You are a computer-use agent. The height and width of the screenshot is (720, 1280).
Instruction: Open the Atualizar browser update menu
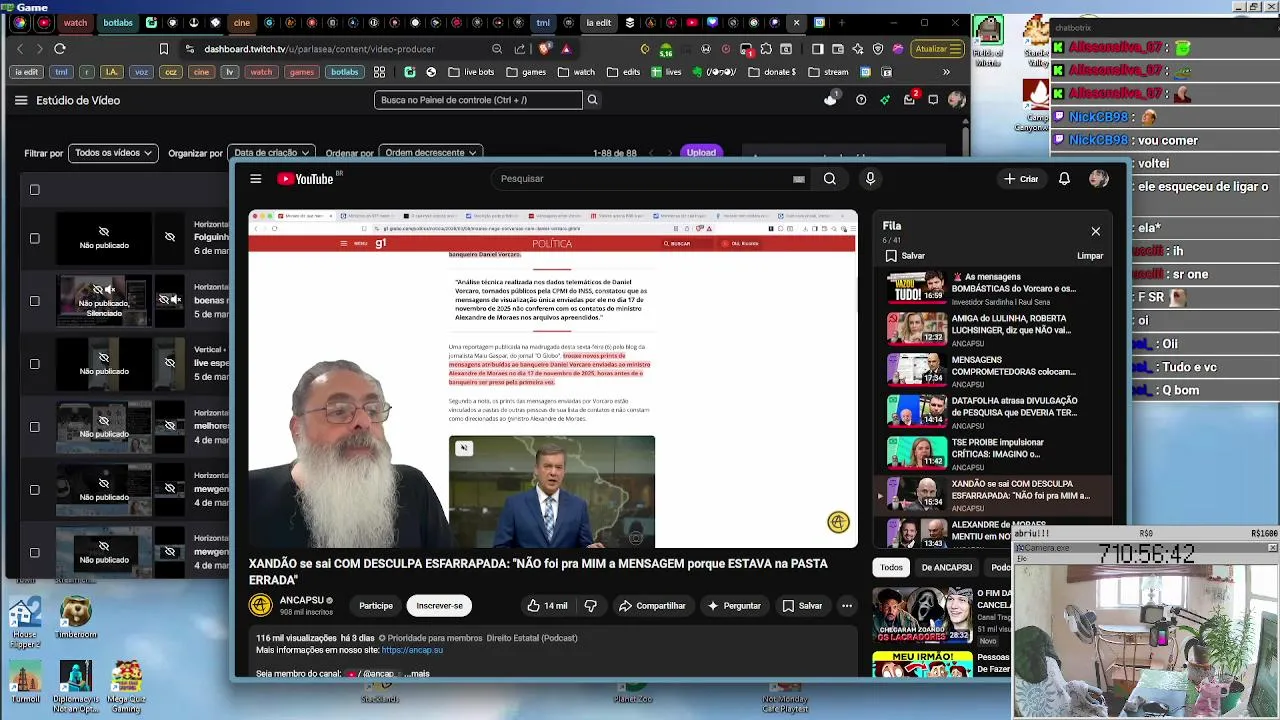click(x=938, y=48)
